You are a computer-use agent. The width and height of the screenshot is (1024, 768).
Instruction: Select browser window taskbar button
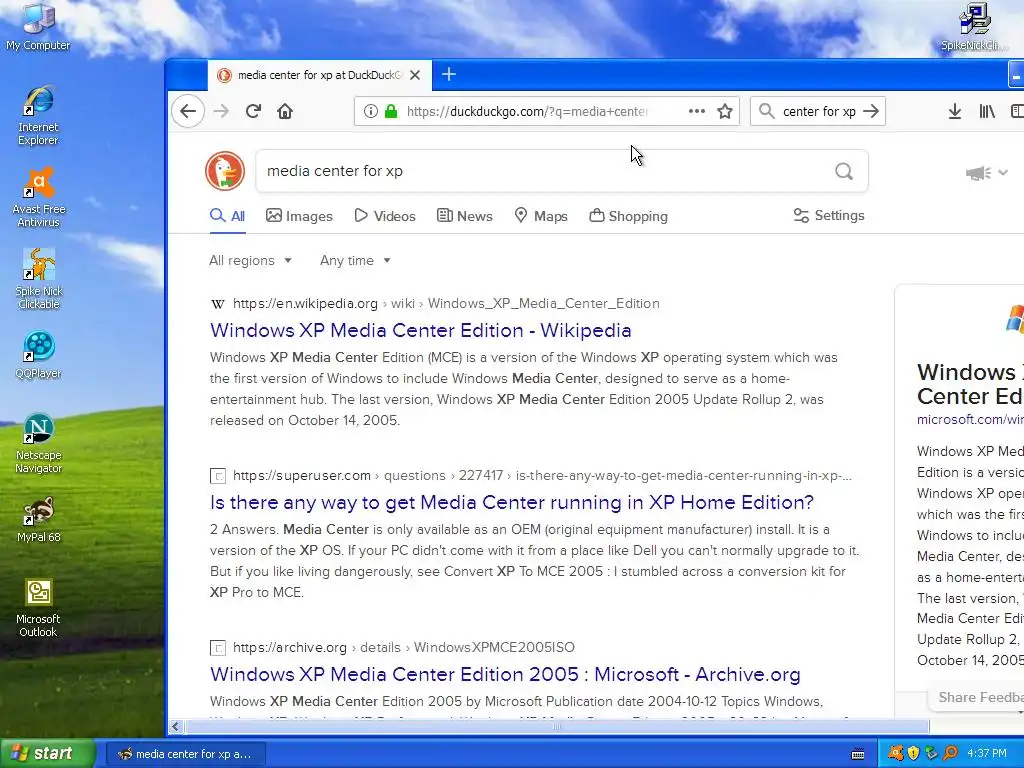(x=185, y=754)
